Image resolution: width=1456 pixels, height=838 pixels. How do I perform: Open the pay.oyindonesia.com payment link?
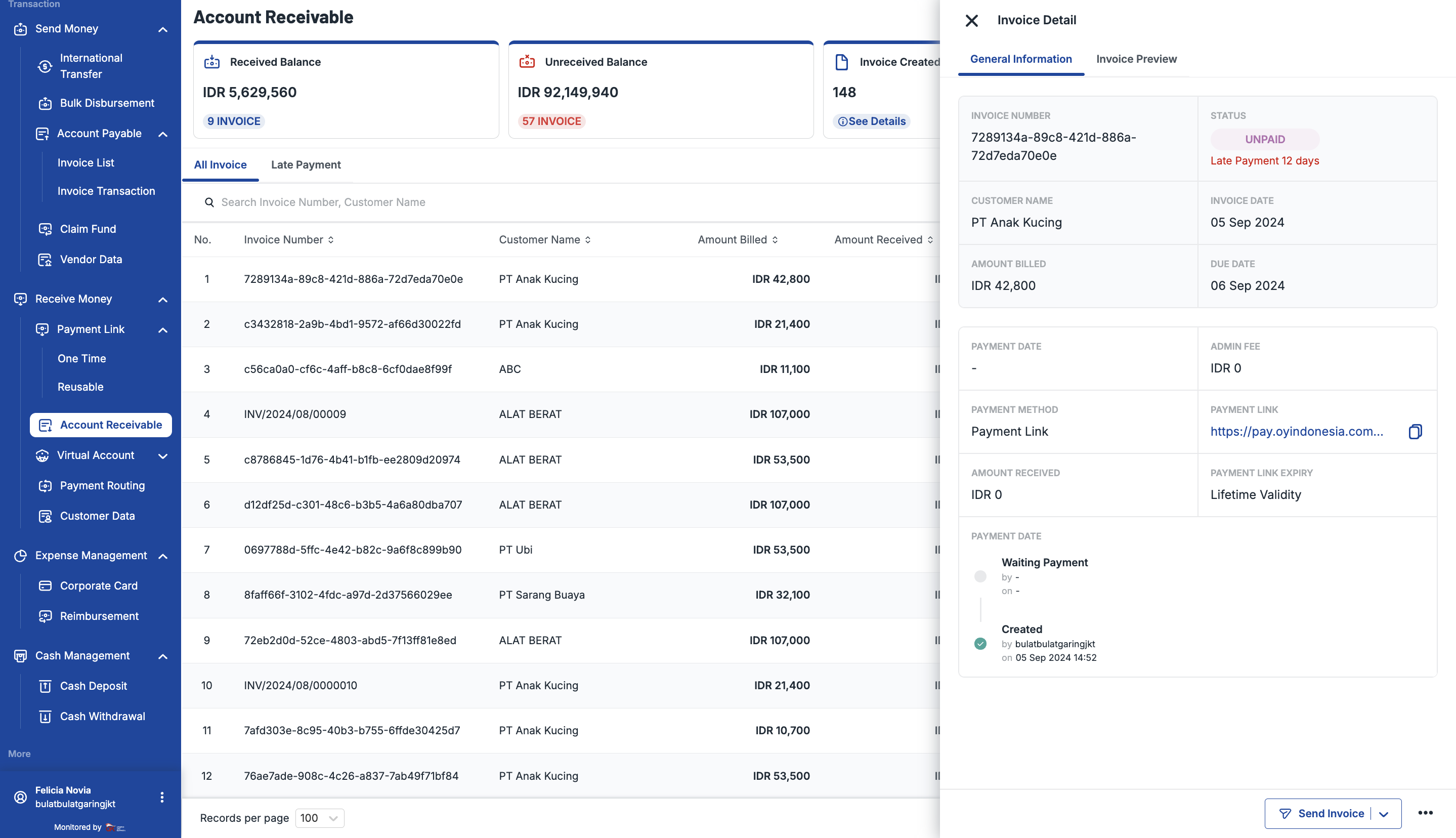coord(1296,431)
